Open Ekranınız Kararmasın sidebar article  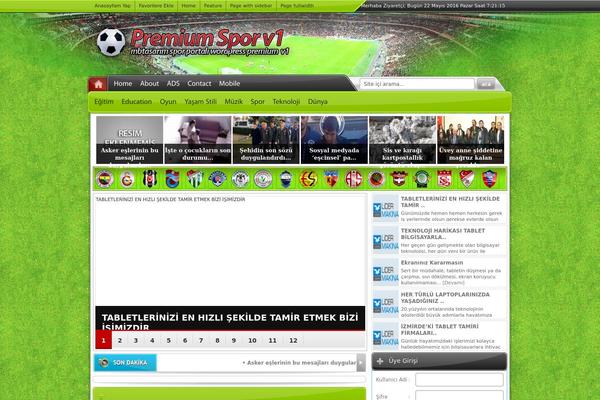(432, 263)
